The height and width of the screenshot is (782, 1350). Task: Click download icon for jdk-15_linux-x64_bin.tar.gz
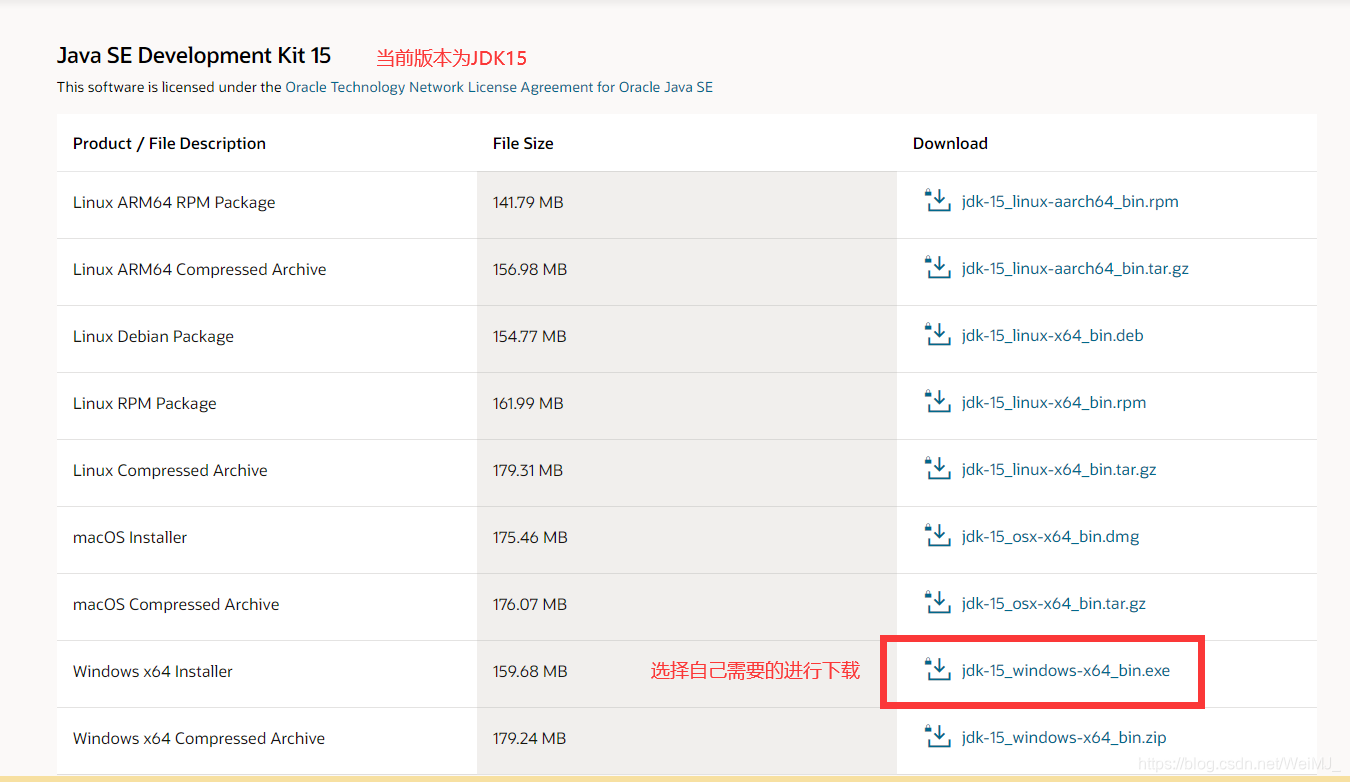[x=937, y=468]
